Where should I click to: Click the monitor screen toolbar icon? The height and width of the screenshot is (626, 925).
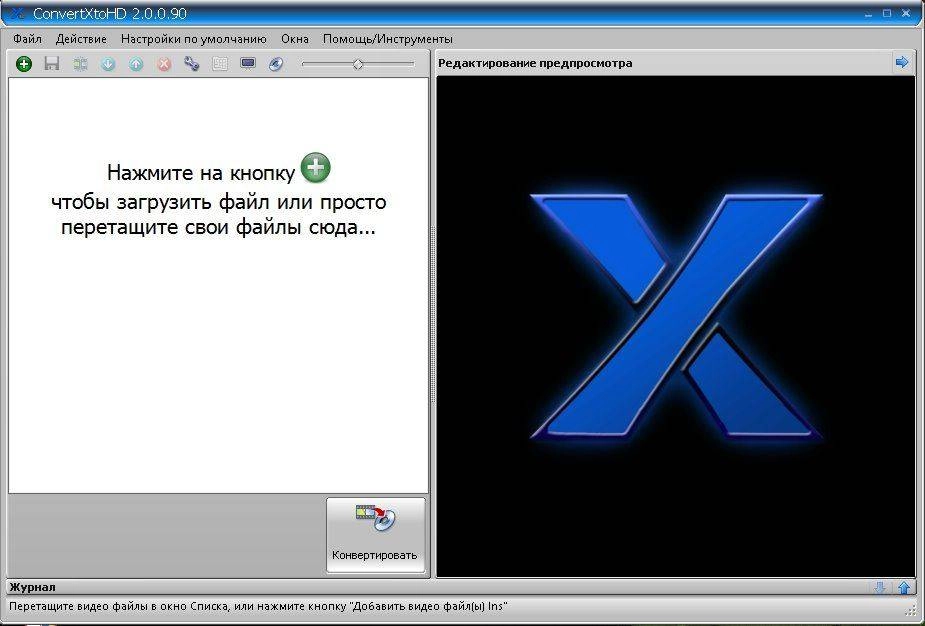248,64
